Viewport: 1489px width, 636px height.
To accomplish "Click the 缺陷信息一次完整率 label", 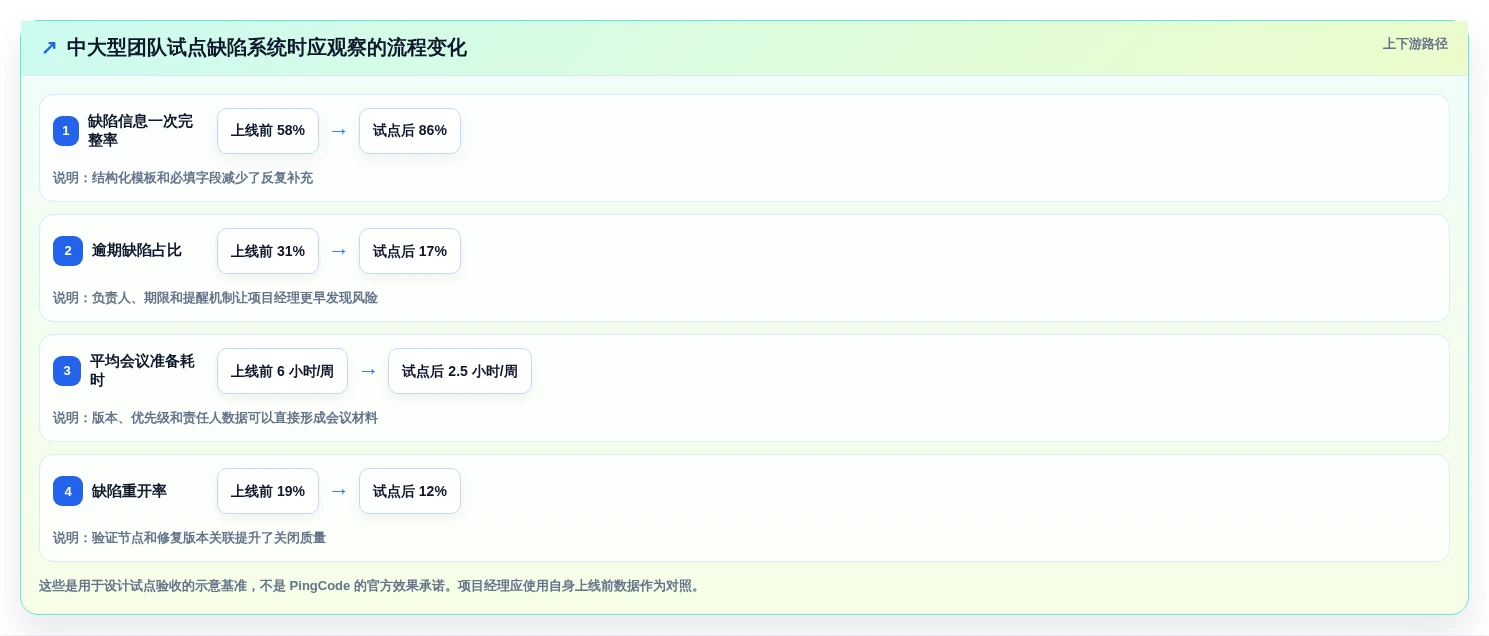I will click(x=140, y=131).
